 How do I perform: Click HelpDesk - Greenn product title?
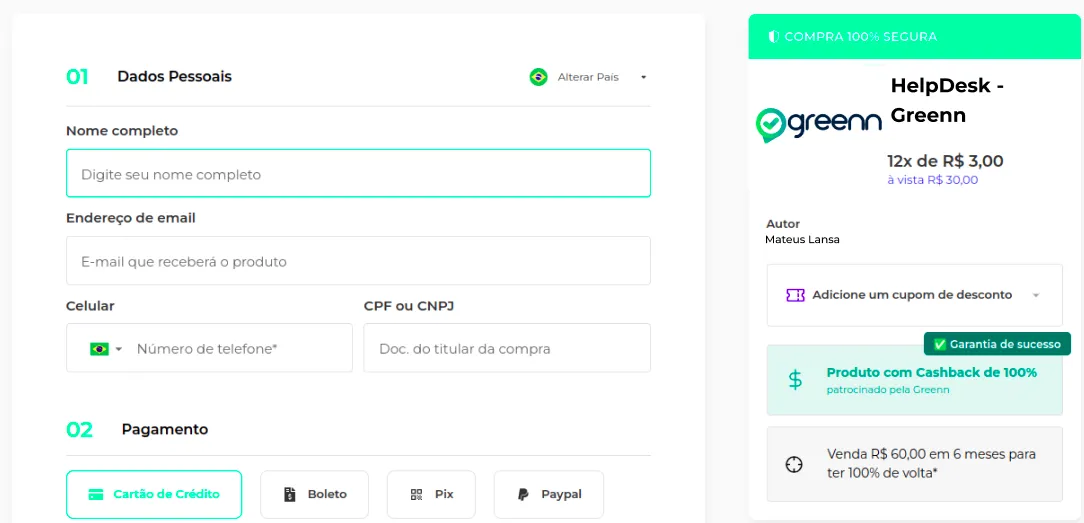pyautogui.click(x=947, y=101)
